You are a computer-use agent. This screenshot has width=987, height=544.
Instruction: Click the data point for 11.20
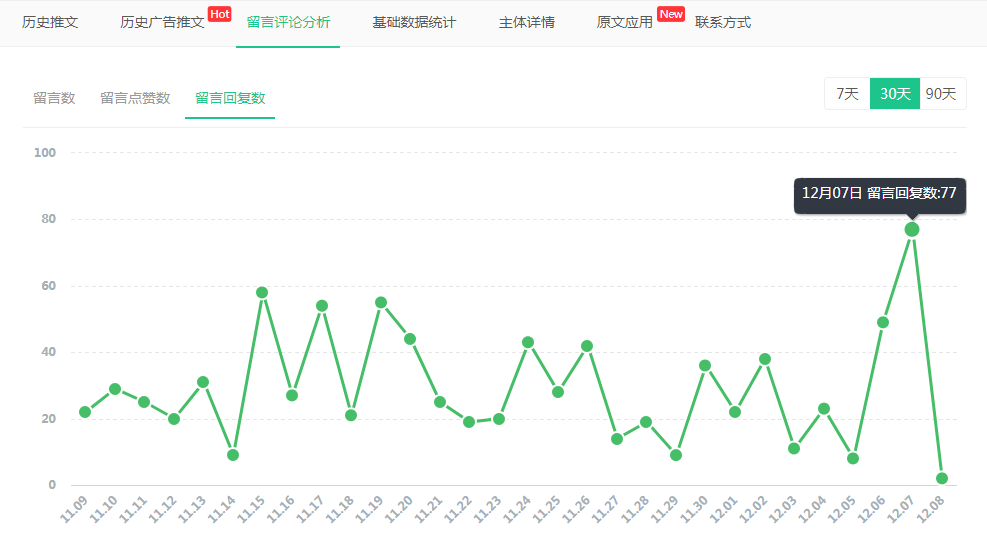coord(410,339)
